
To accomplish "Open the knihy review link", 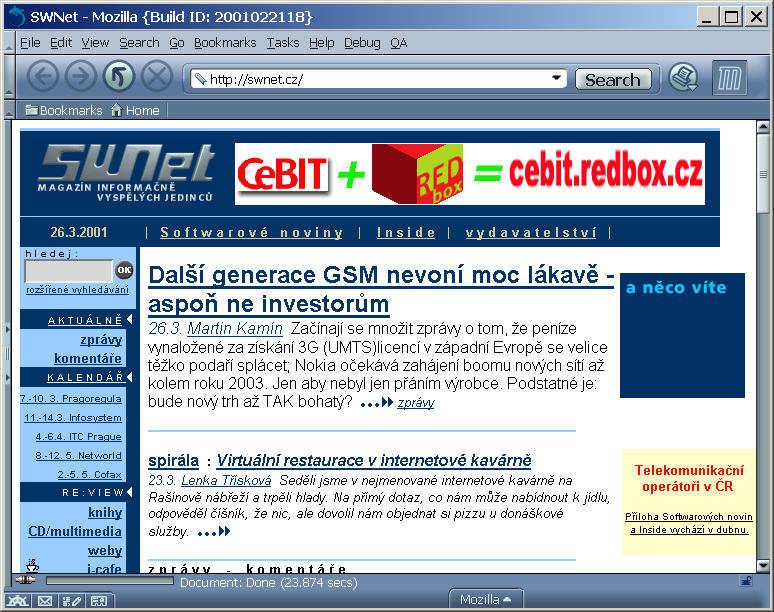I will coord(105,512).
